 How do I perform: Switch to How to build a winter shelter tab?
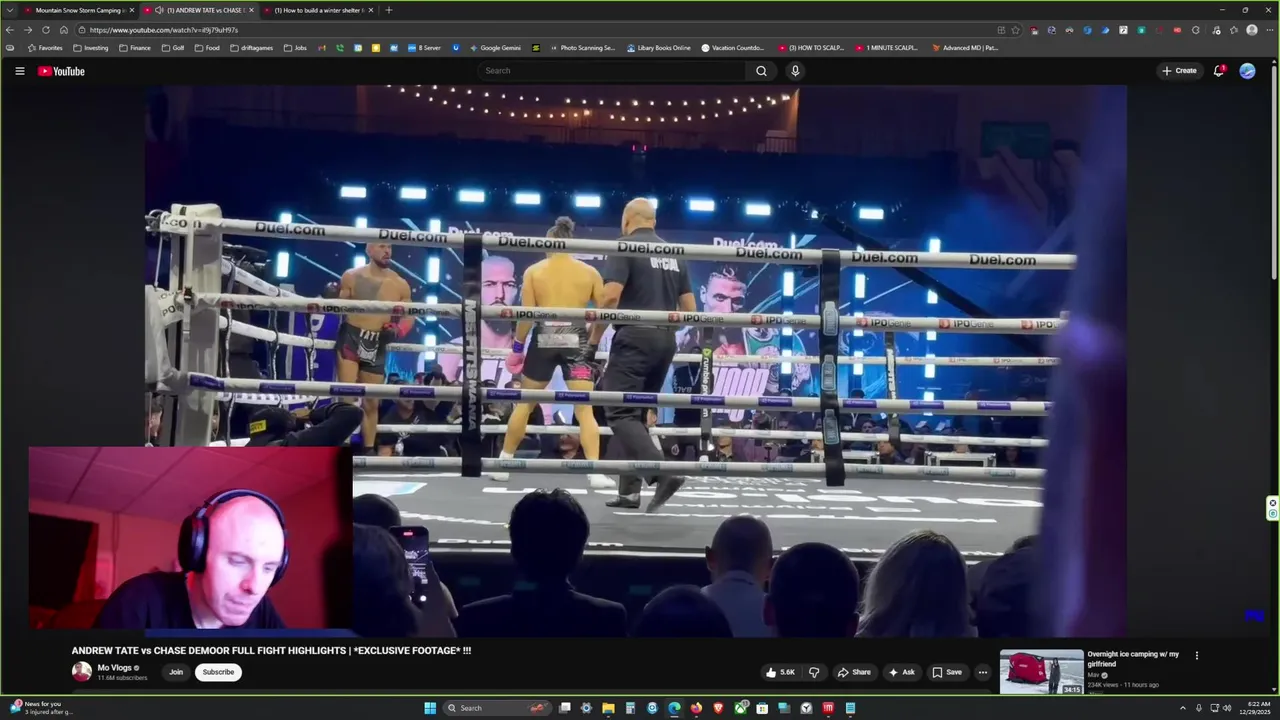pyautogui.click(x=318, y=10)
